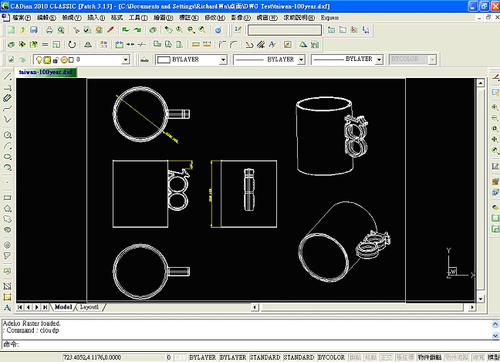This screenshot has height=362, width=500.
Task: Toggle object snap 物件鎖點 in status bar
Action: coord(430,357)
